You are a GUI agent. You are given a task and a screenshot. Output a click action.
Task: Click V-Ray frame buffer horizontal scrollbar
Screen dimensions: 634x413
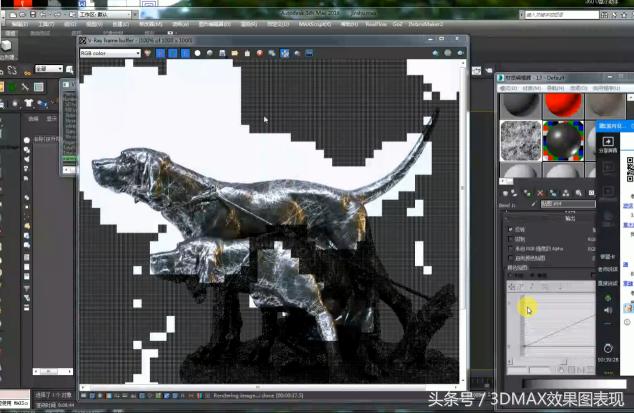coord(270,387)
